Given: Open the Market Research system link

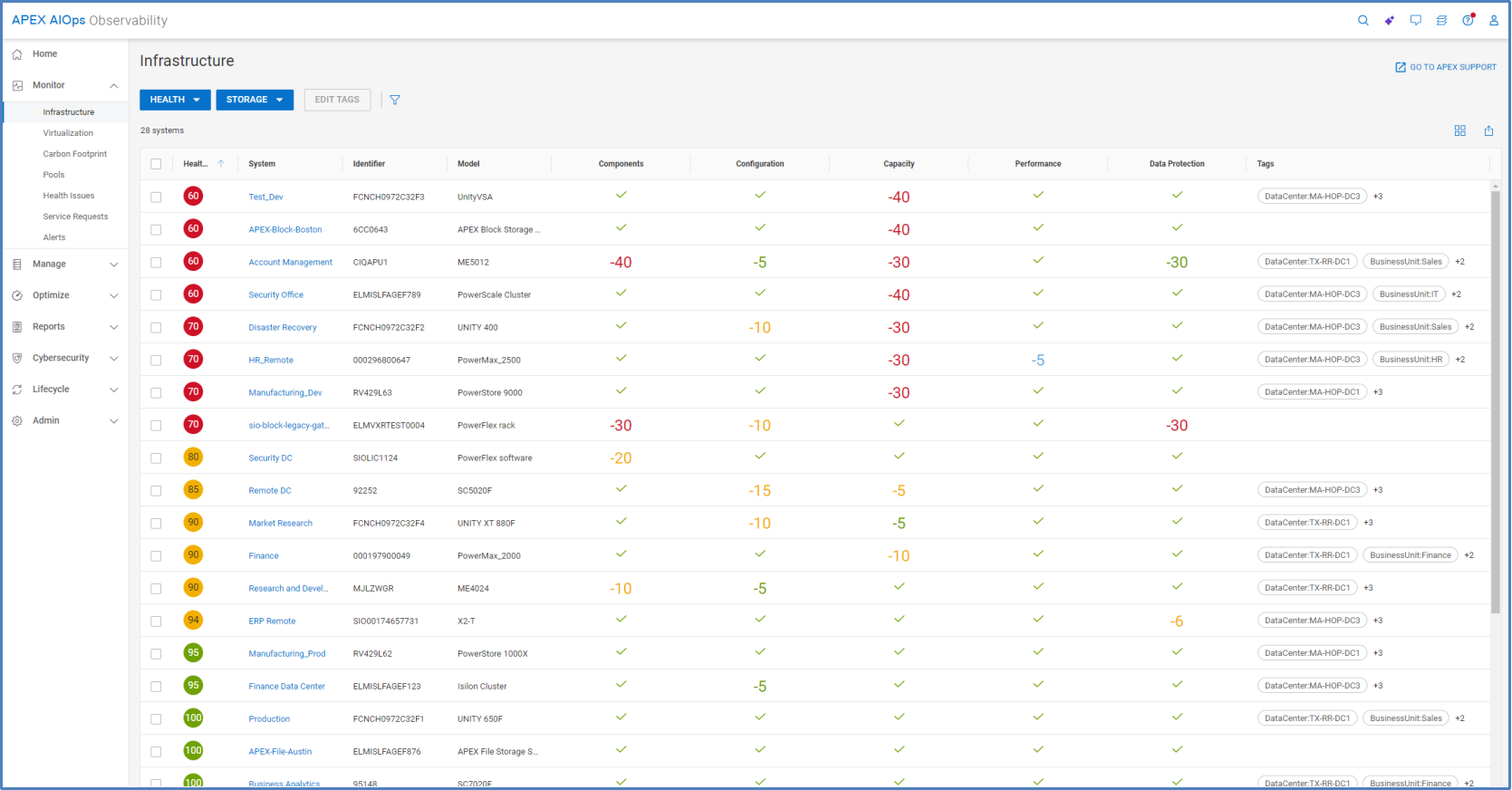Looking at the screenshot, I should (280, 523).
